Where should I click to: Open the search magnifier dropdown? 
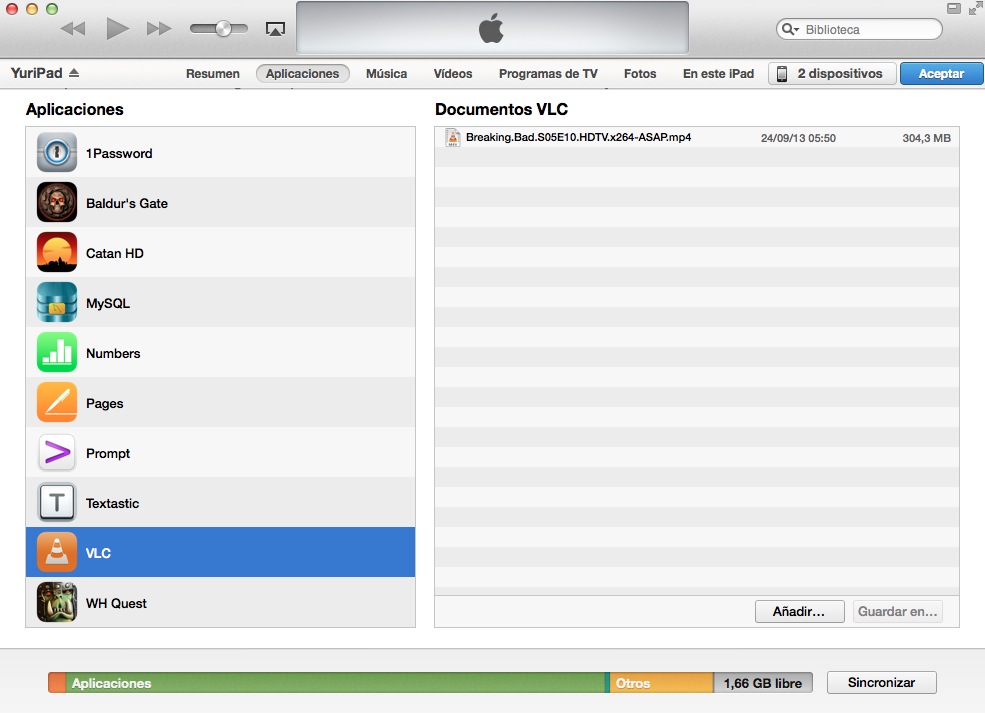click(790, 30)
